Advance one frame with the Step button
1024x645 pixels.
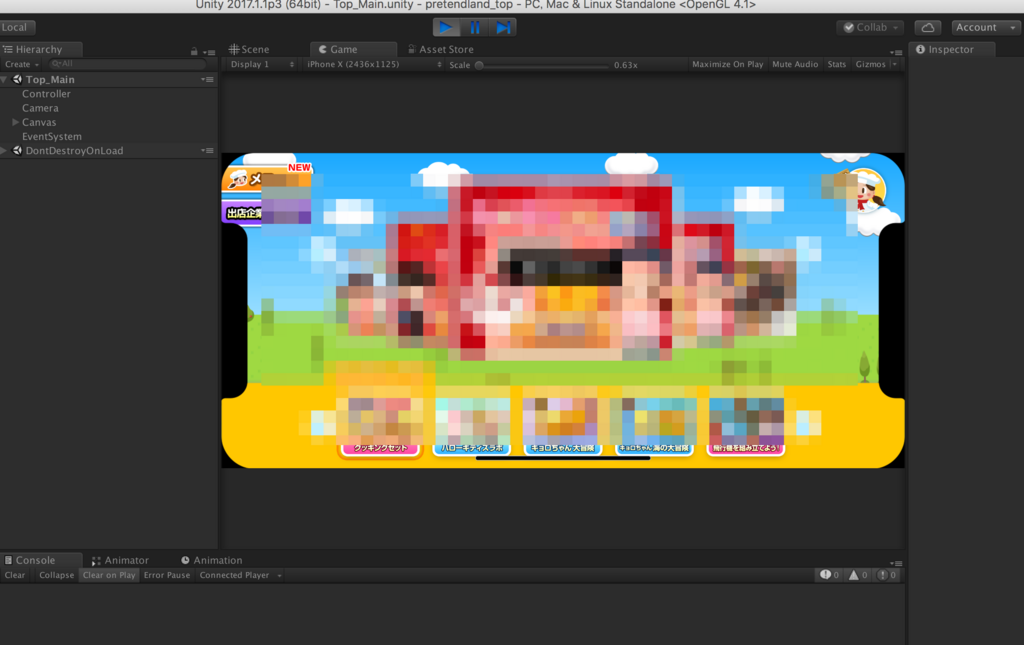pyautogui.click(x=503, y=27)
